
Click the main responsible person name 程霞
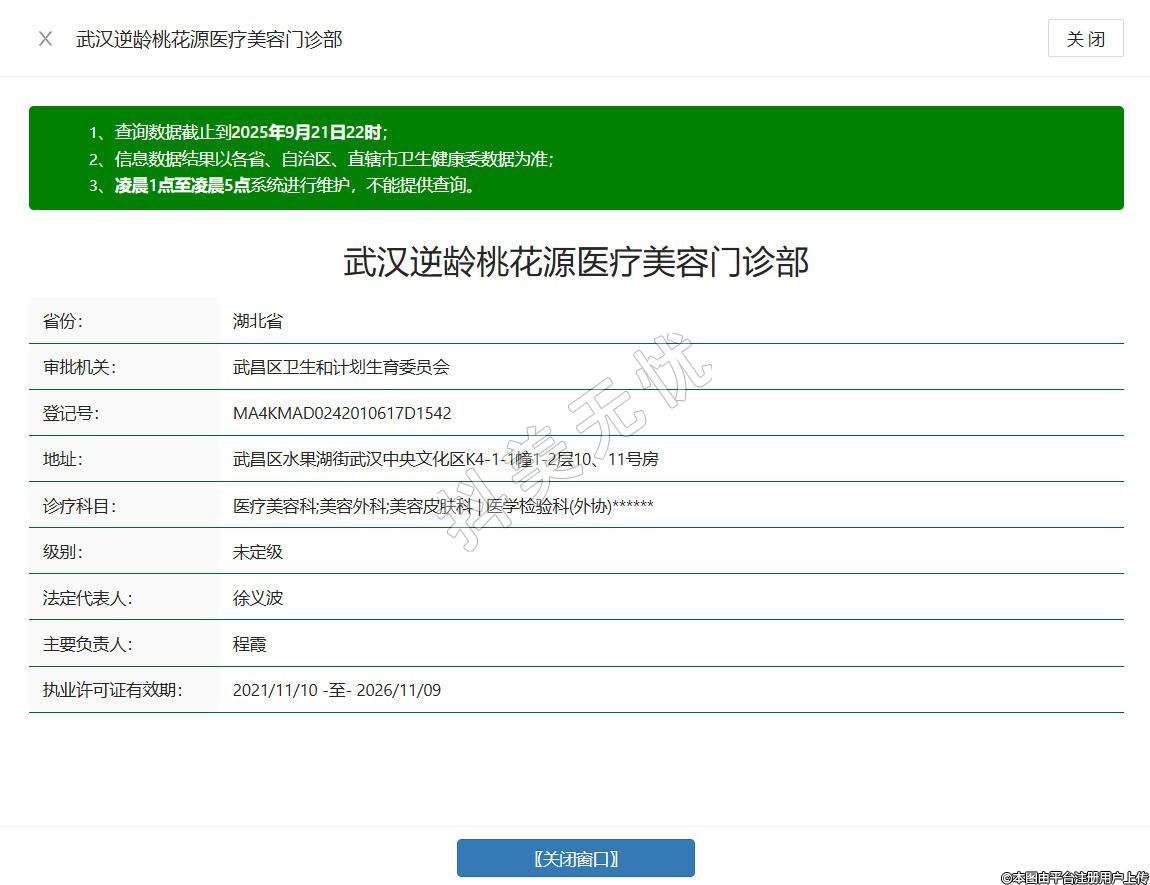coord(250,644)
